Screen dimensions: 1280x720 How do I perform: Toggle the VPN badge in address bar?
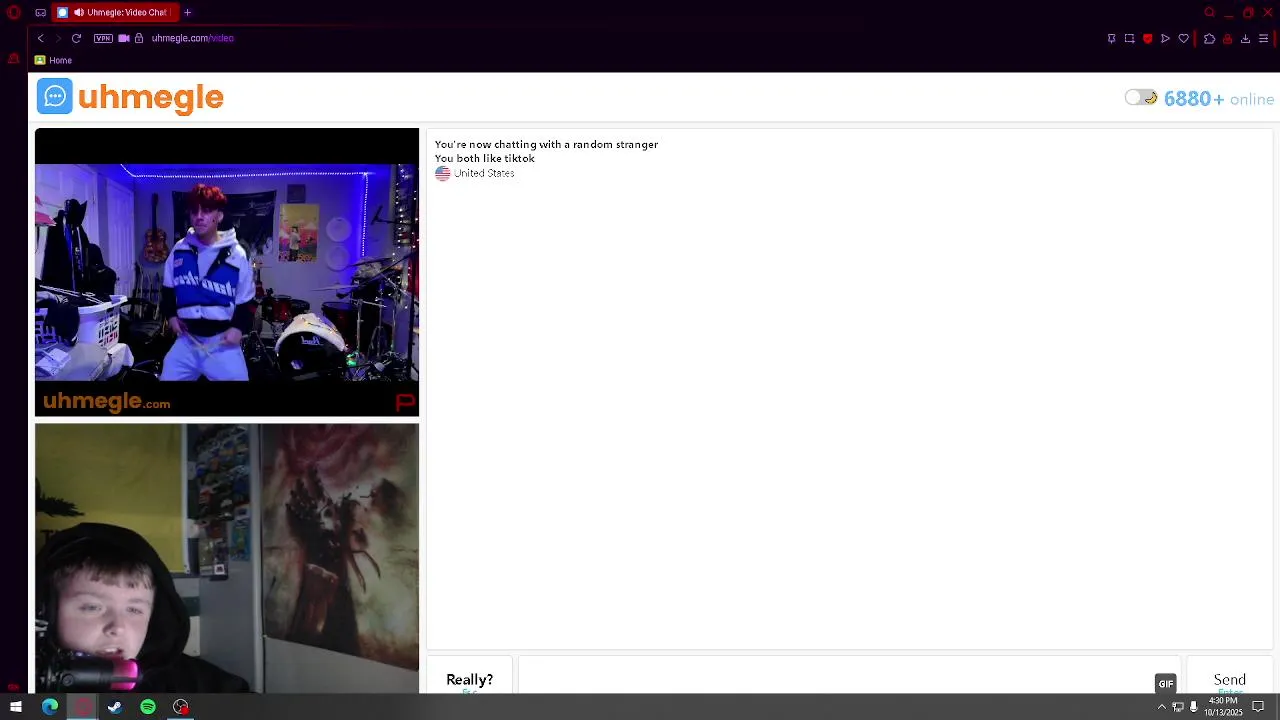pyautogui.click(x=103, y=38)
